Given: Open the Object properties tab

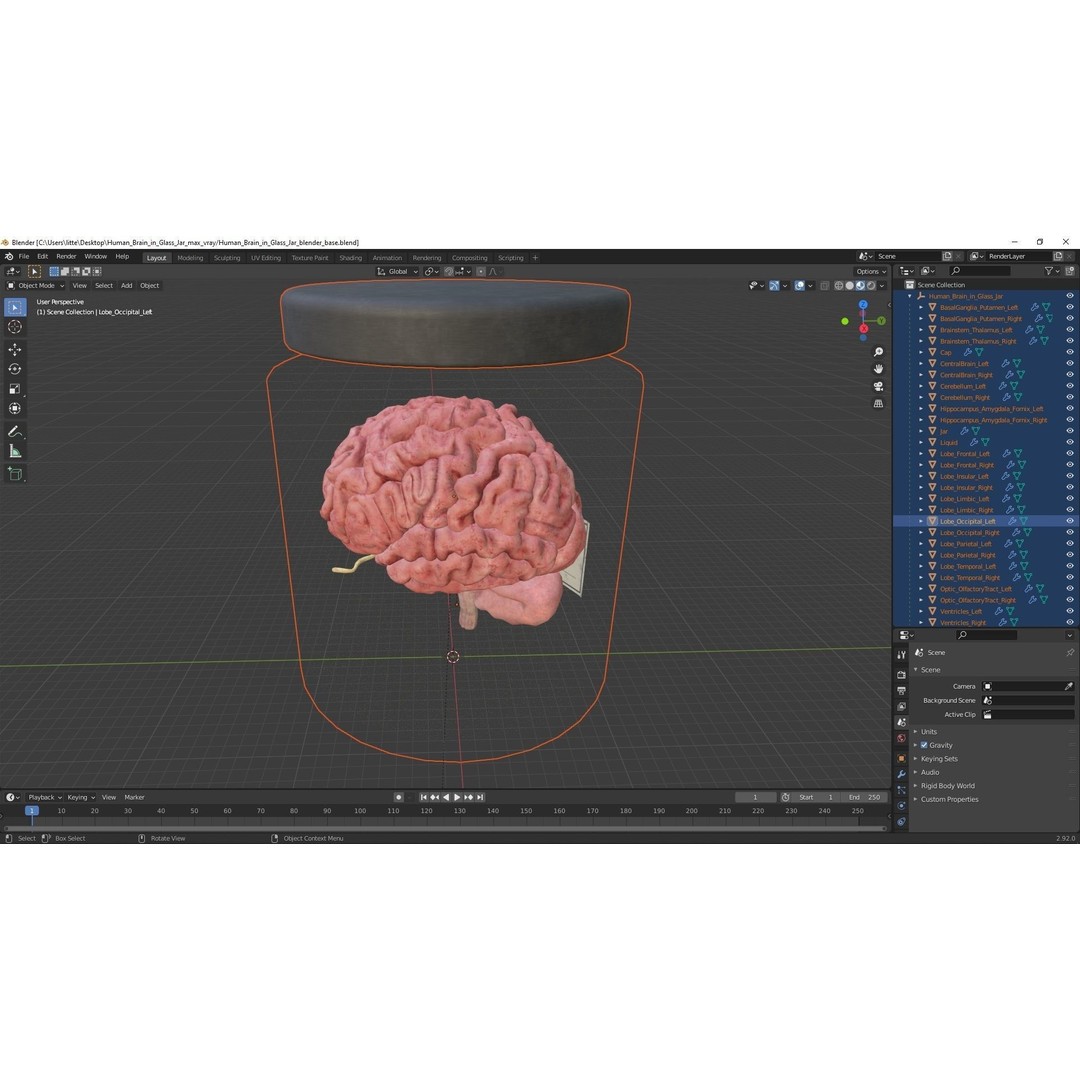Looking at the screenshot, I should click(x=901, y=758).
